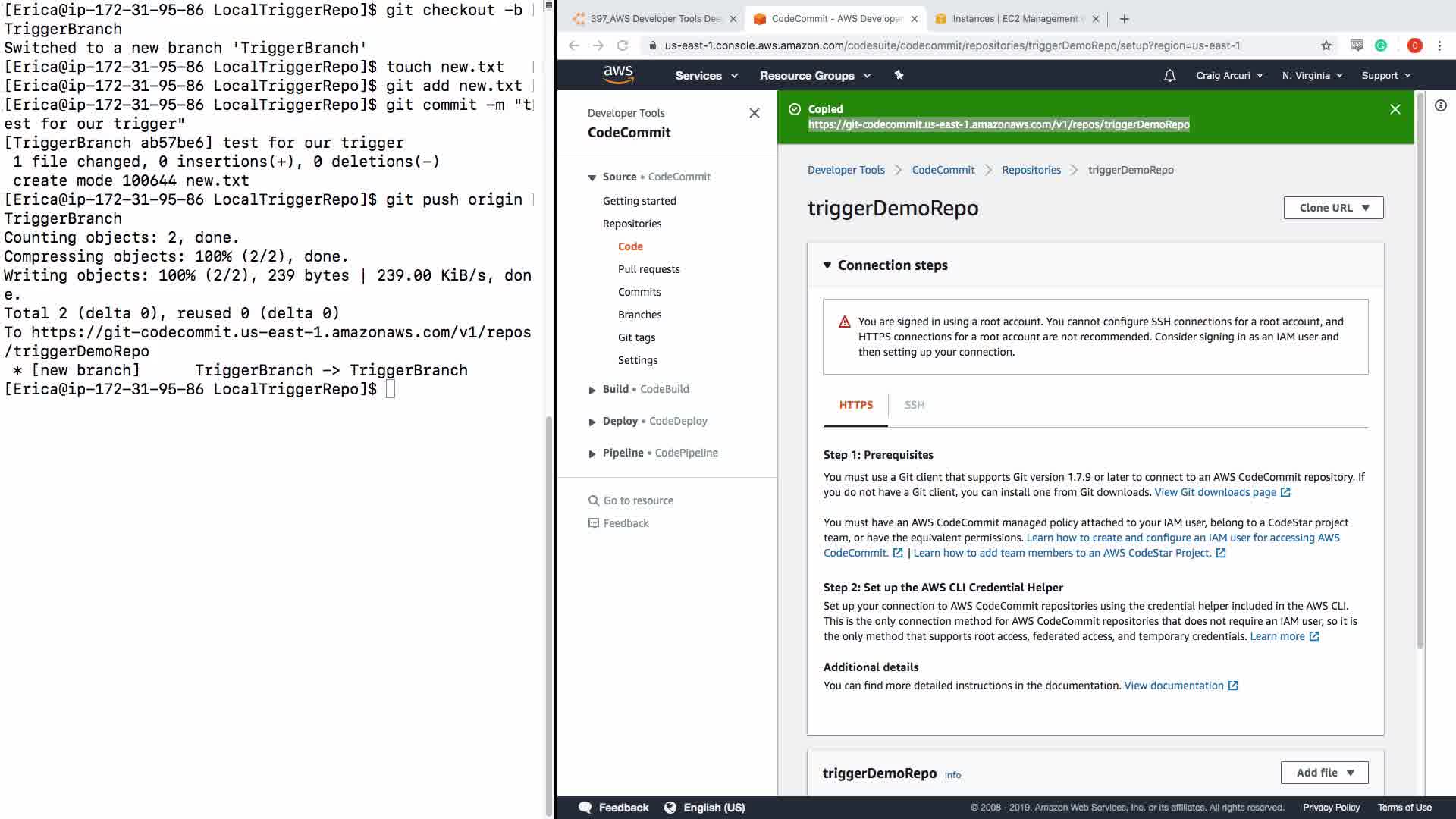Bookmark page with the star icon
This screenshot has width=1456, height=819.
tap(1326, 45)
